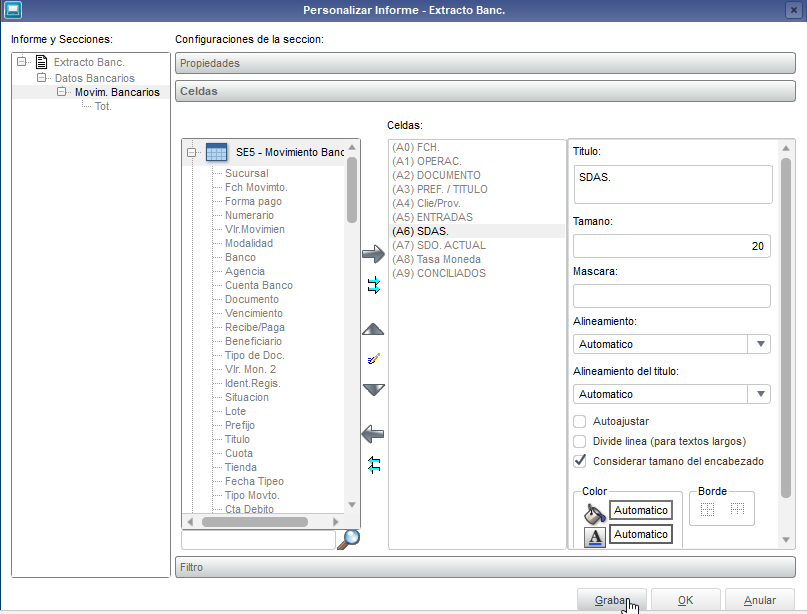Image resolution: width=807 pixels, height=614 pixels.
Task: Open font color Automatico swatch
Action: [x=641, y=534]
